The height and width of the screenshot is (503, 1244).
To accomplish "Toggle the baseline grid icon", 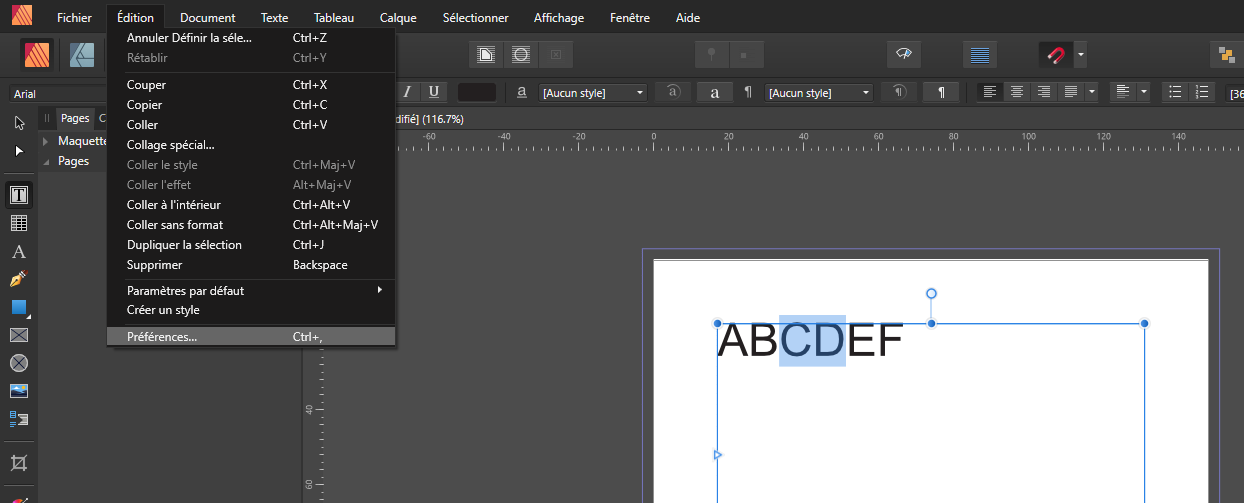I will tap(980, 54).
